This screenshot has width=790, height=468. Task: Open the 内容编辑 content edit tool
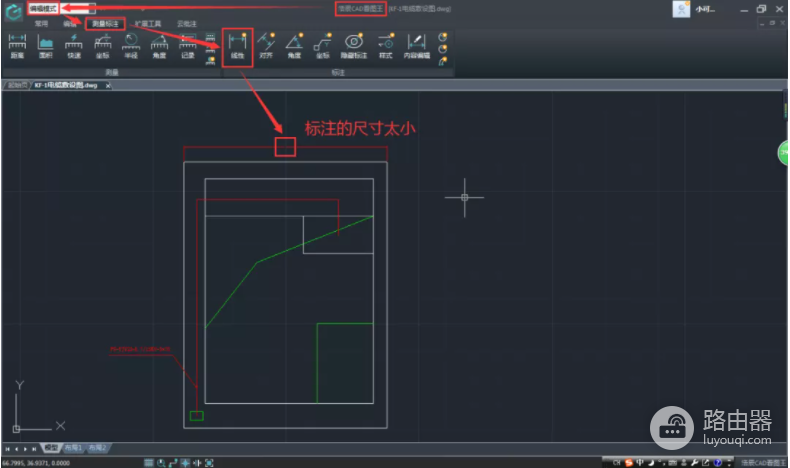coord(417,46)
